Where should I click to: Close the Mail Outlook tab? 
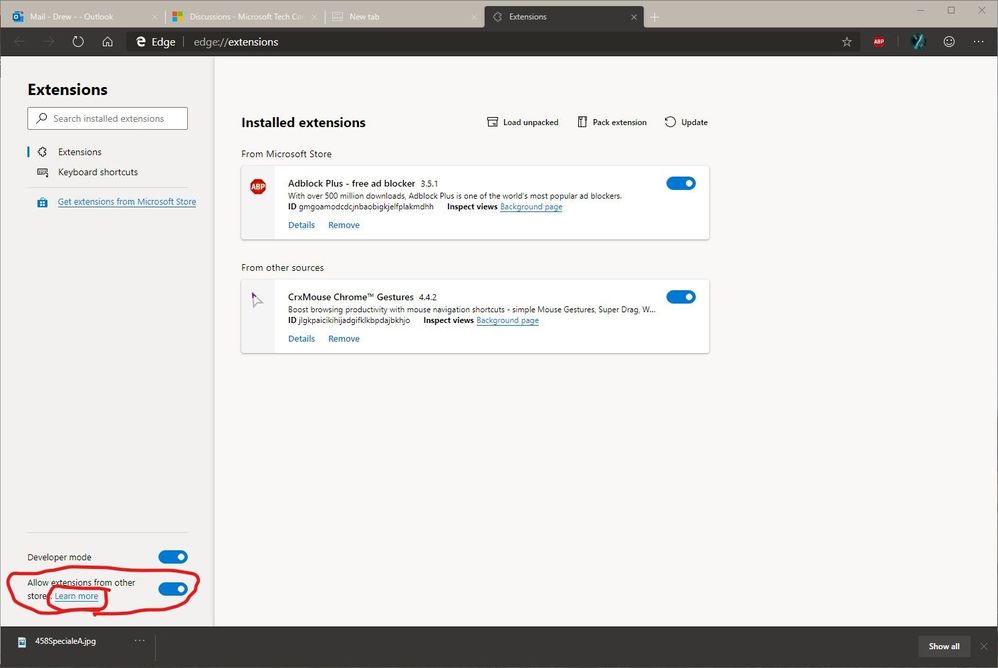[154, 17]
